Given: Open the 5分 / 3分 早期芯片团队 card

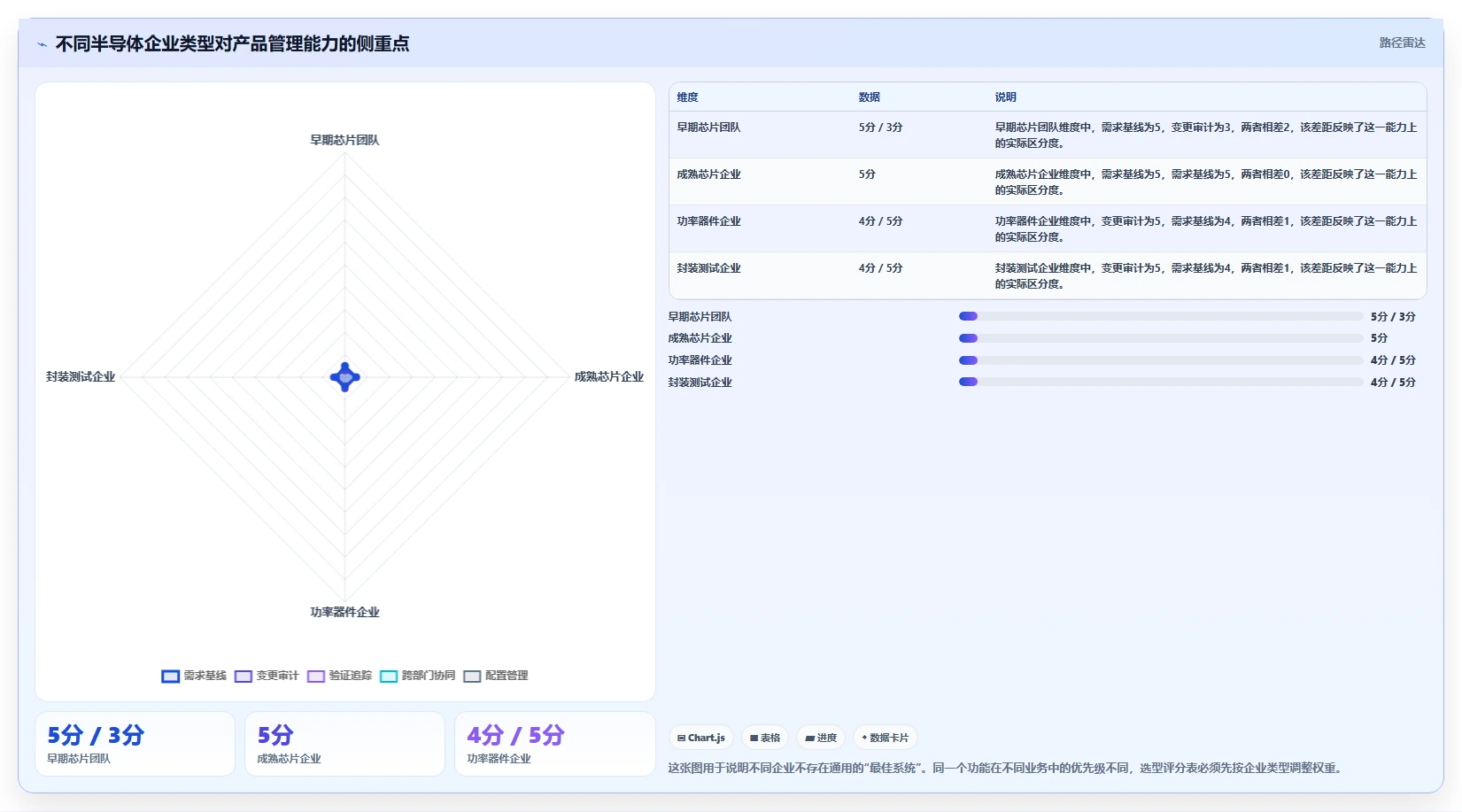Looking at the screenshot, I should tap(135, 744).
